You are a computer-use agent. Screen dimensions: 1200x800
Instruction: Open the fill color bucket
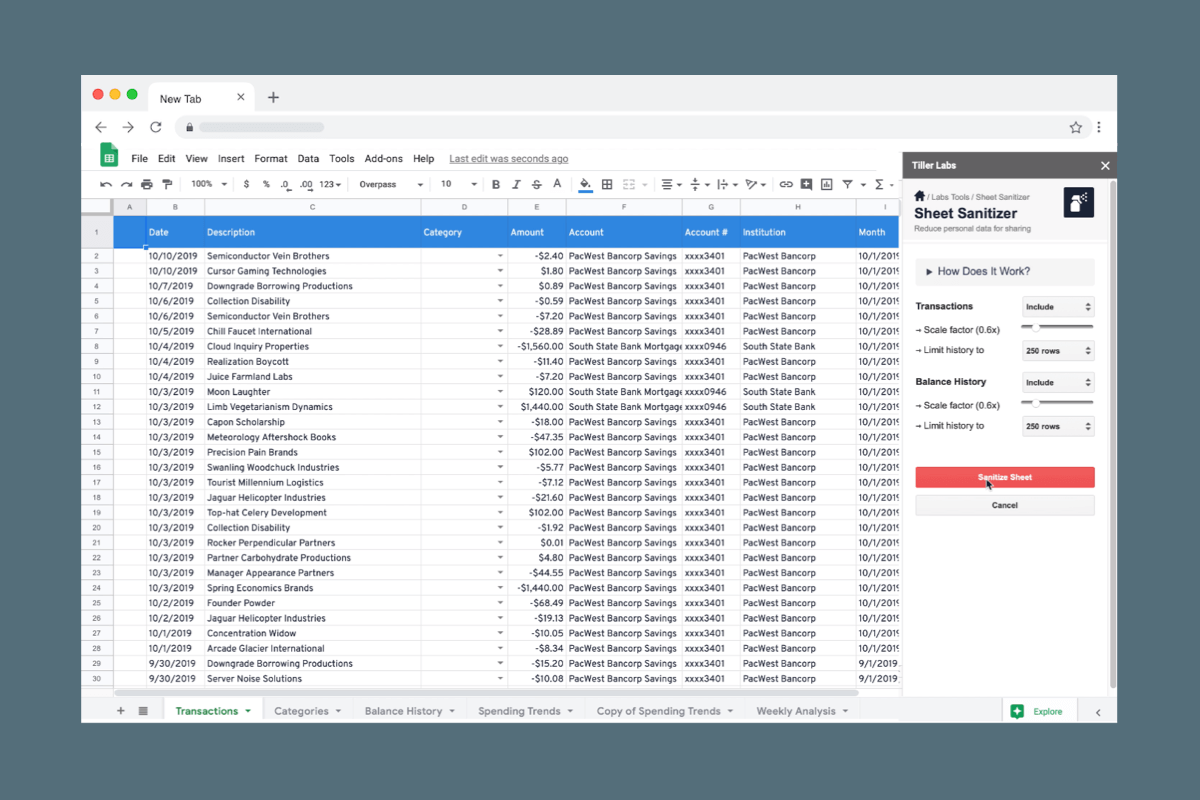click(585, 184)
